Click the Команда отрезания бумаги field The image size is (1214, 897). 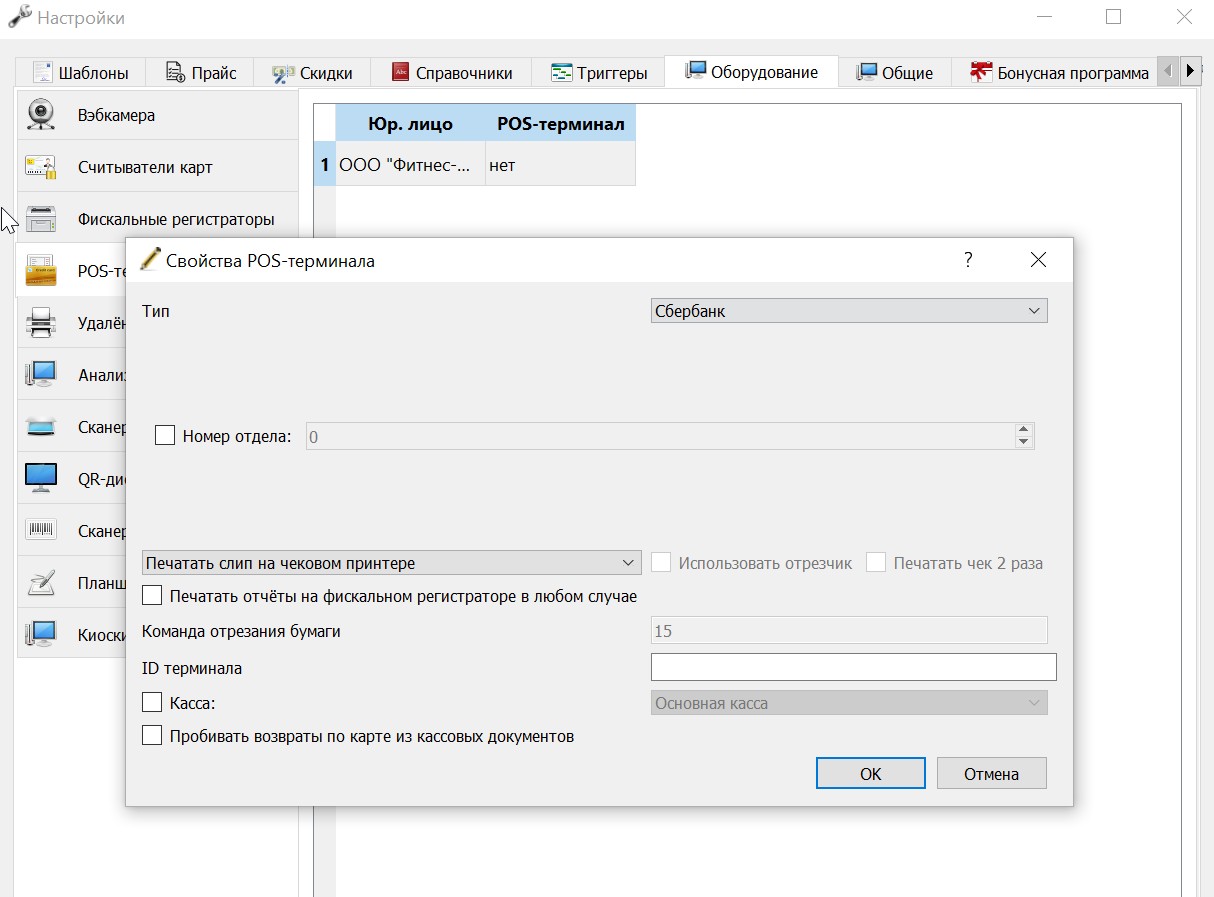848,630
